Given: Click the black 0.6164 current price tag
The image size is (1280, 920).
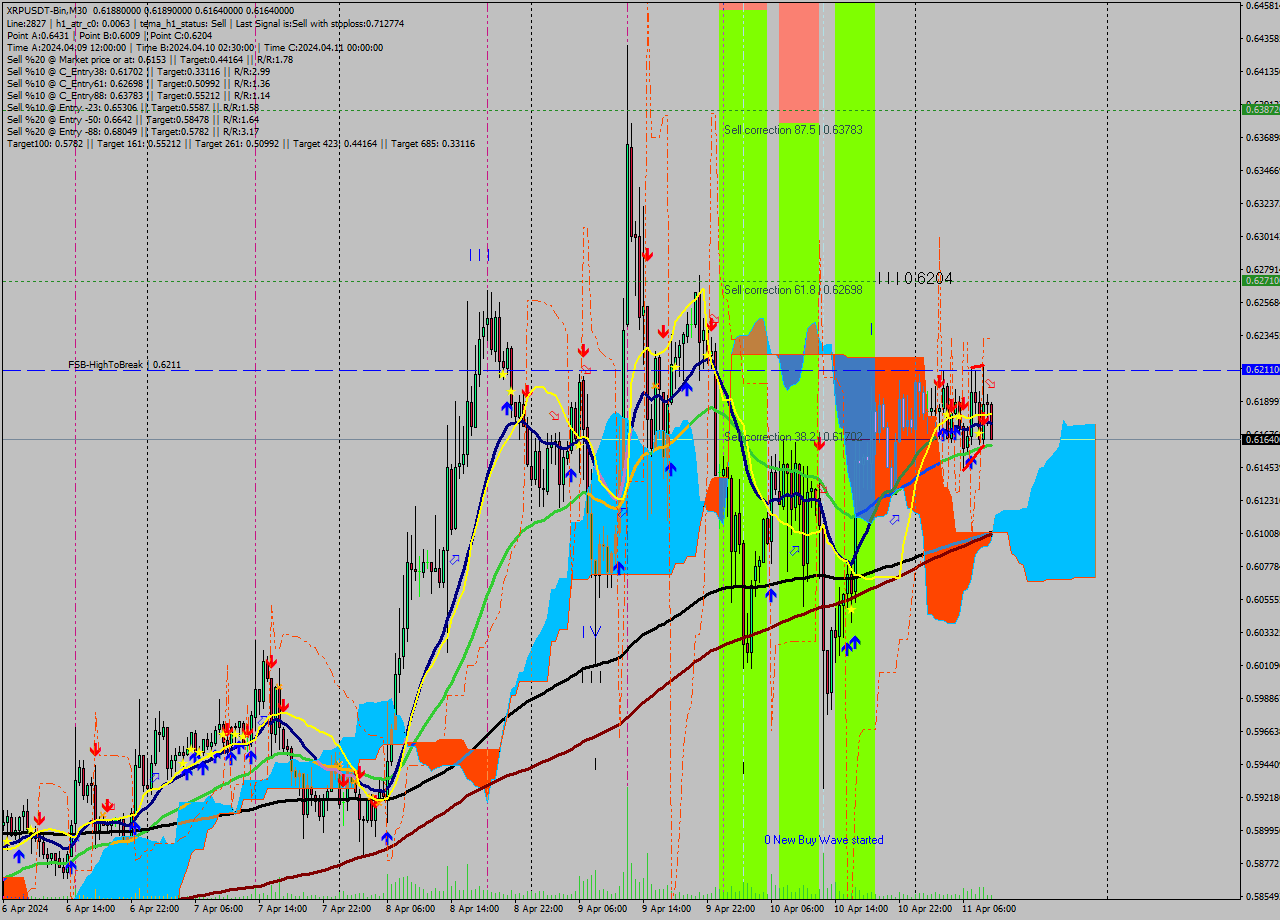Looking at the screenshot, I should (1260, 439).
